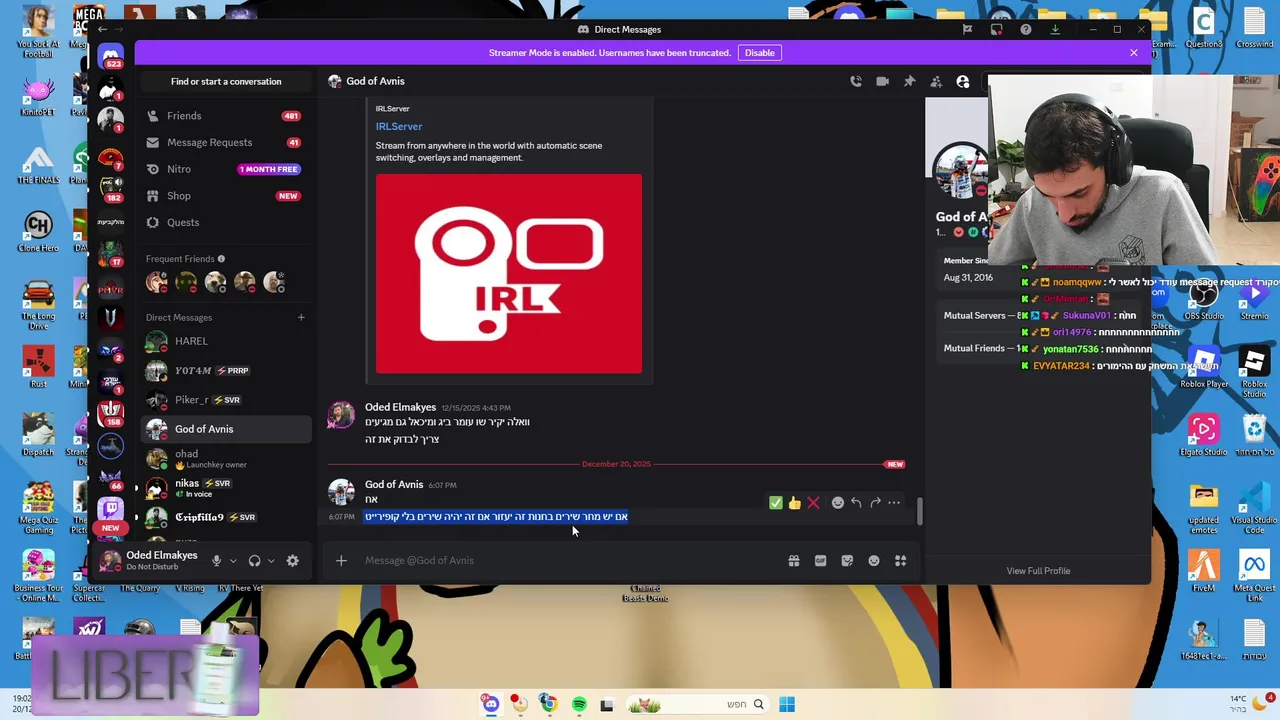The height and width of the screenshot is (720, 1280).
Task: Open Discord inbox icon in title bar
Action: pos(996,30)
